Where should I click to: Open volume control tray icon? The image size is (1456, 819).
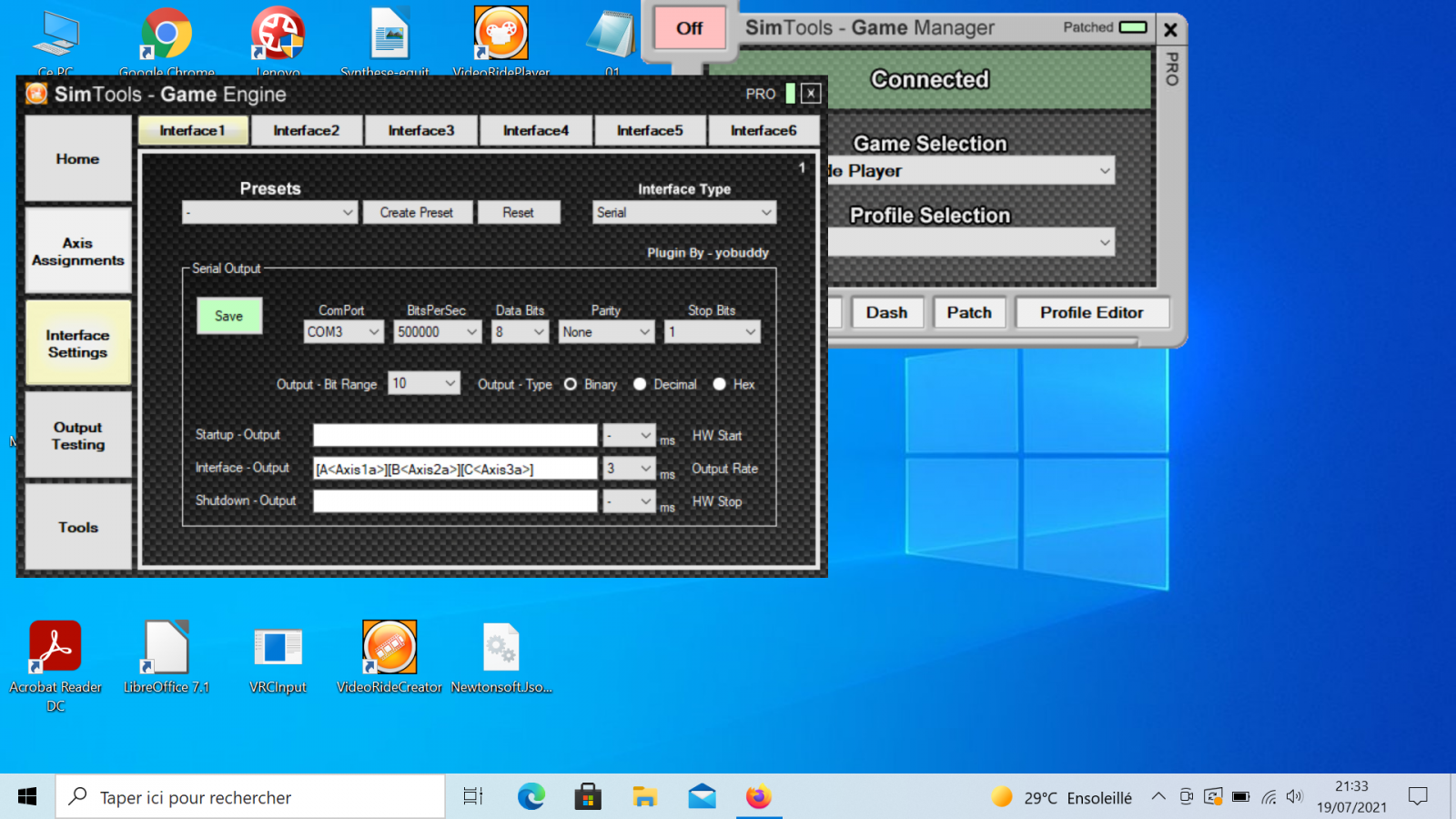(x=1295, y=797)
